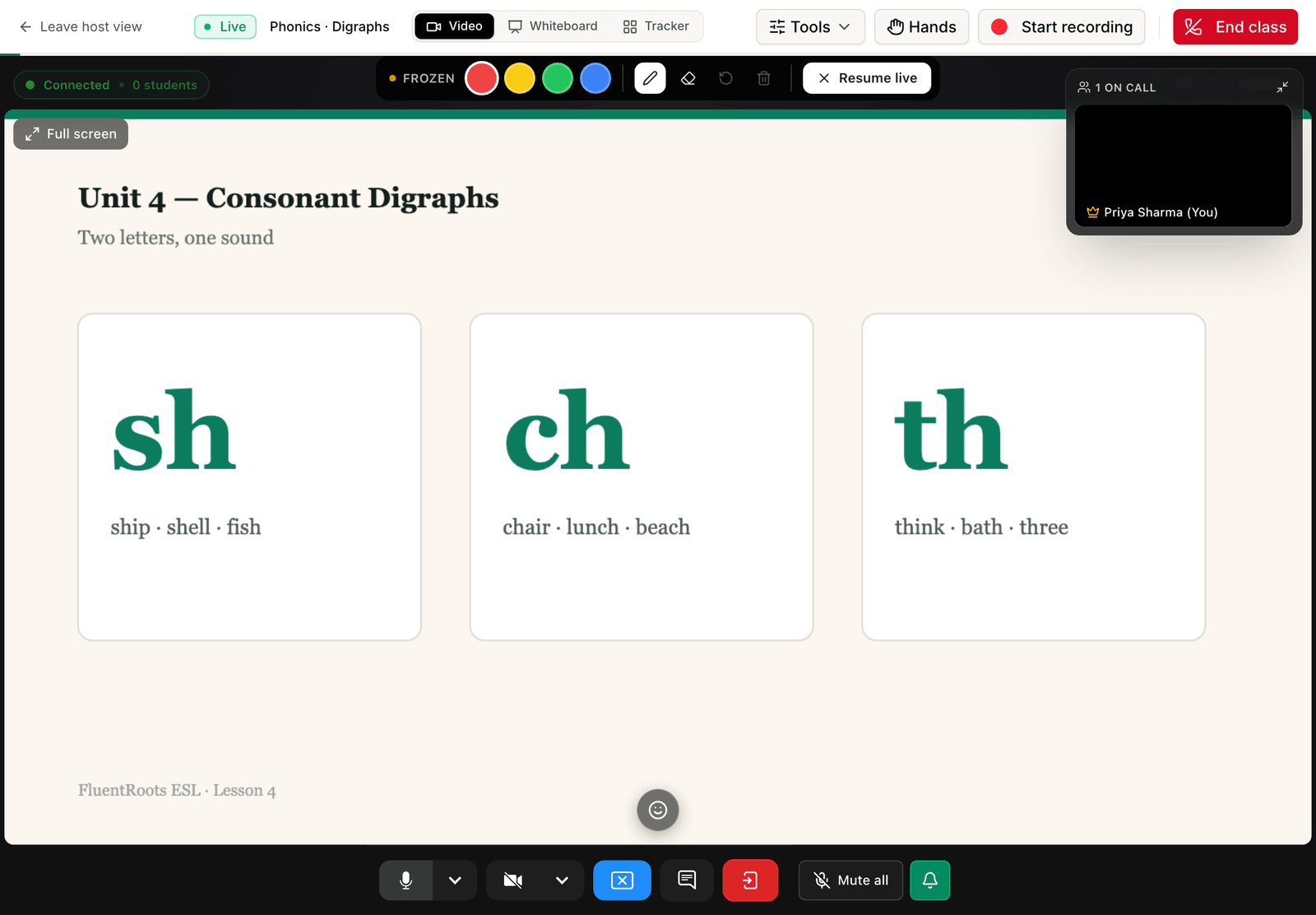Click the red leave call icon
This screenshot has width=1316, height=915.
tap(750, 880)
